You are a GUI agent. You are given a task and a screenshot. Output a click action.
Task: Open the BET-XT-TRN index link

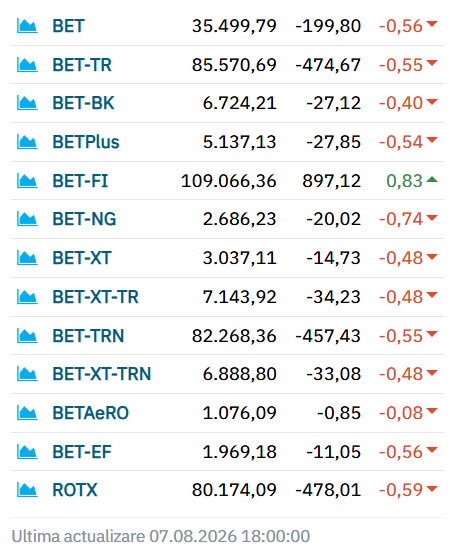click(x=102, y=374)
